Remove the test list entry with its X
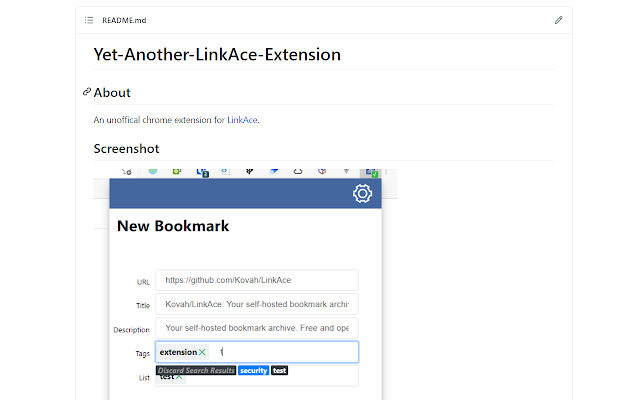Image resolution: width=640 pixels, height=400 pixels. click(179, 377)
